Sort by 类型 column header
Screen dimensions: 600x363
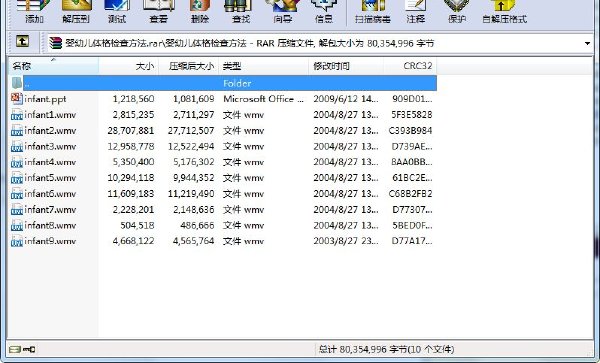(x=263, y=66)
